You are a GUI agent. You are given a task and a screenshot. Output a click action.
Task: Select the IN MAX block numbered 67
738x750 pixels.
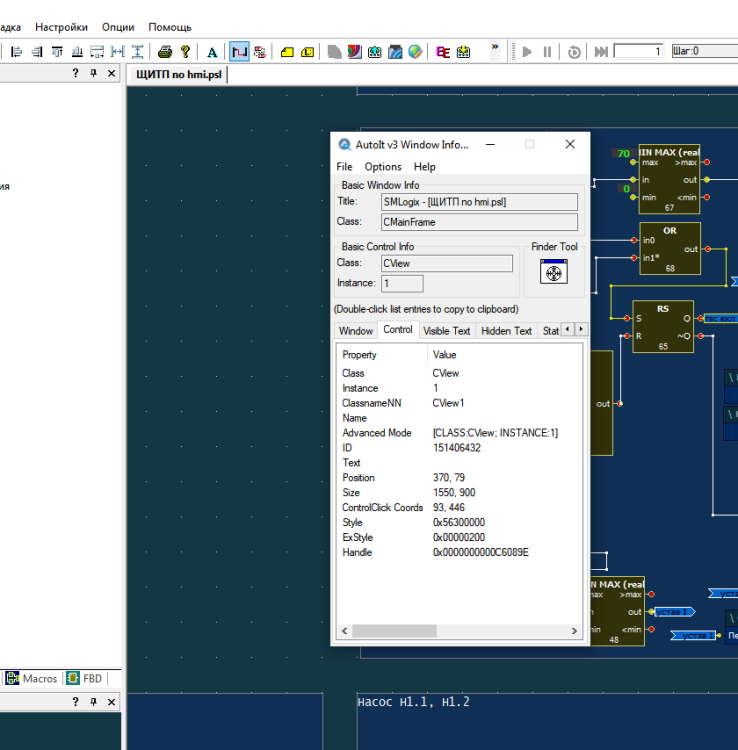pyautogui.click(x=670, y=179)
